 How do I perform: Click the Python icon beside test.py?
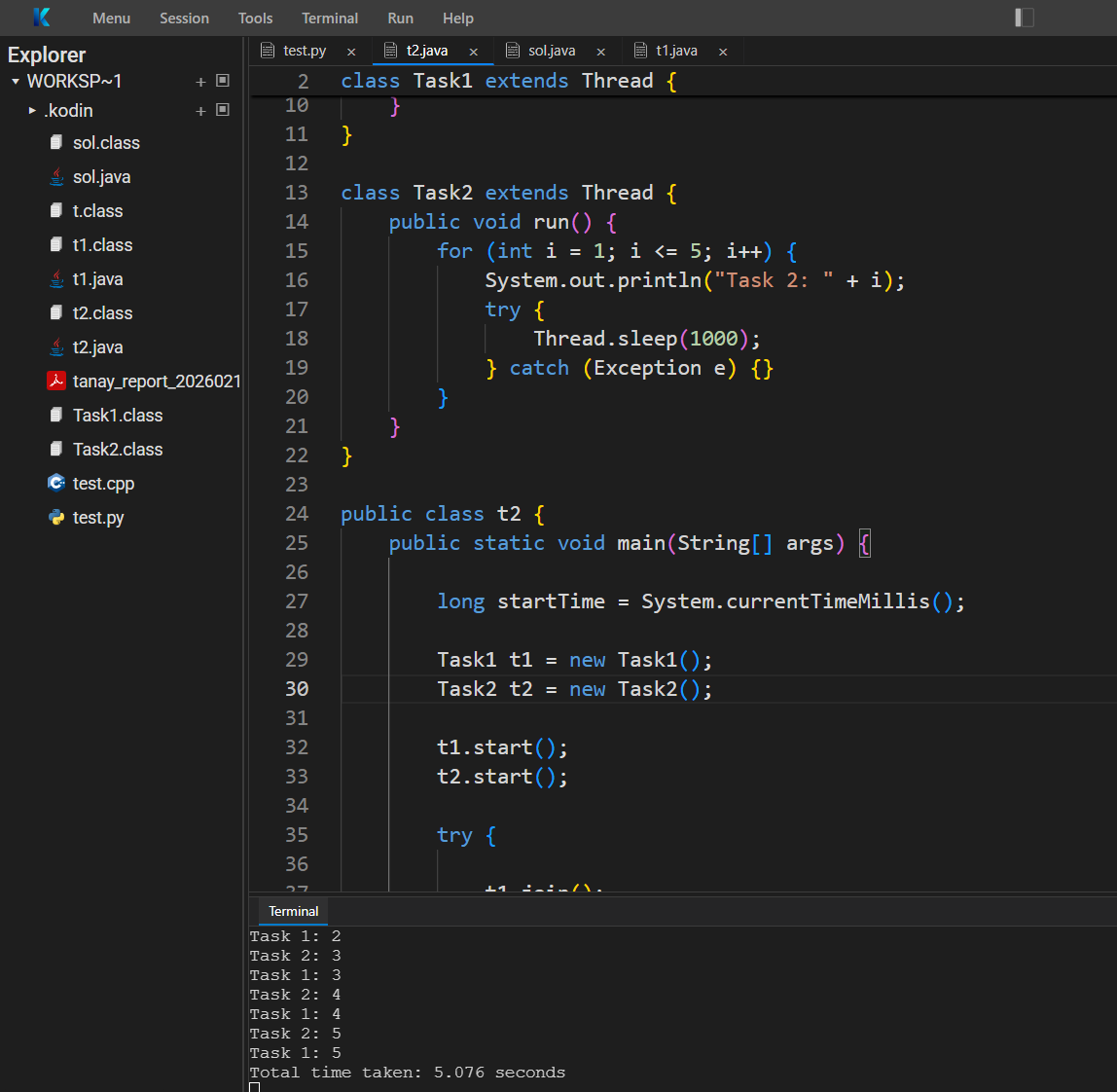56,517
